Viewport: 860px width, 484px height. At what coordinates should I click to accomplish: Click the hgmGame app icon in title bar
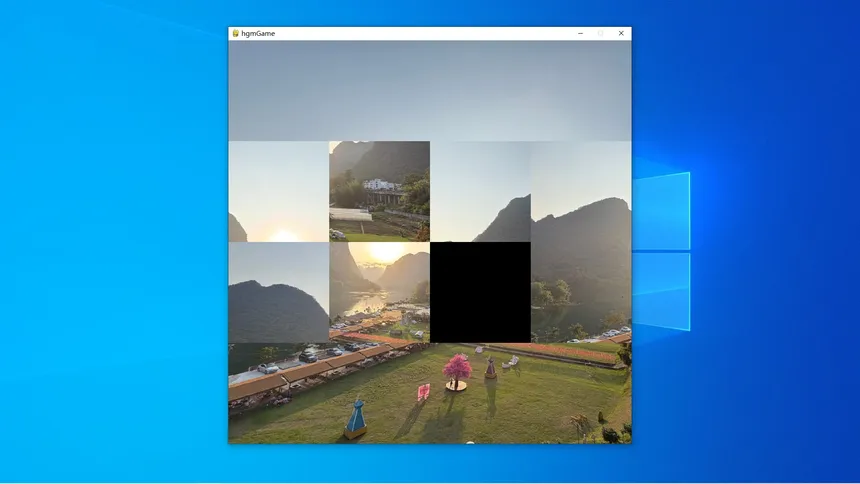point(236,33)
